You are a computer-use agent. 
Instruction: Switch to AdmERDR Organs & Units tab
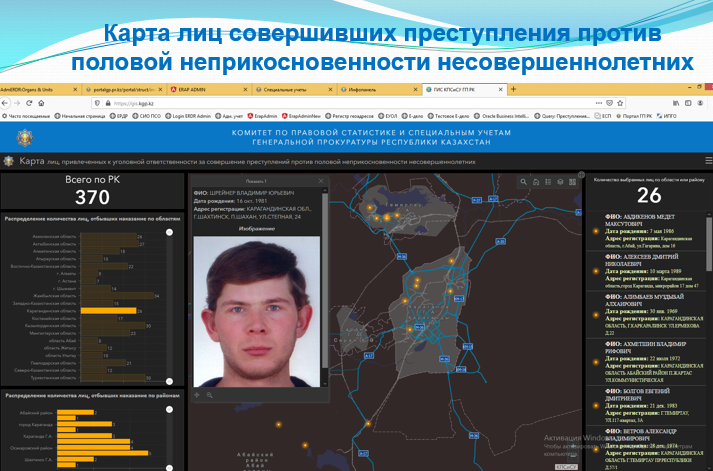point(38,90)
